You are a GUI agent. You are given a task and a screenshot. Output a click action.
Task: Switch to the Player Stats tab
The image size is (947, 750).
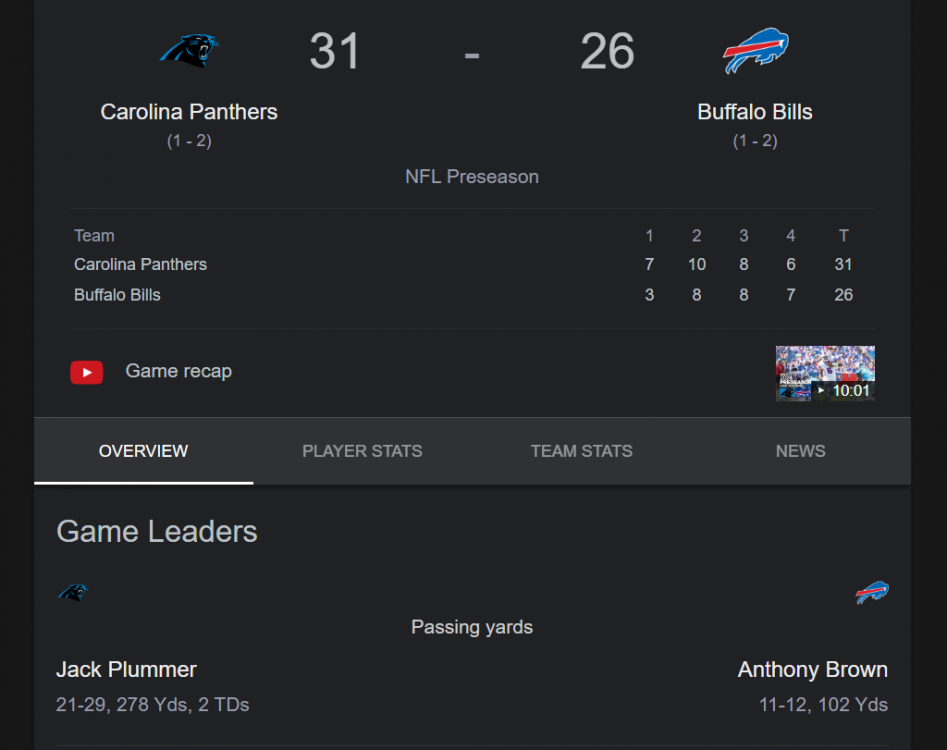click(x=362, y=451)
